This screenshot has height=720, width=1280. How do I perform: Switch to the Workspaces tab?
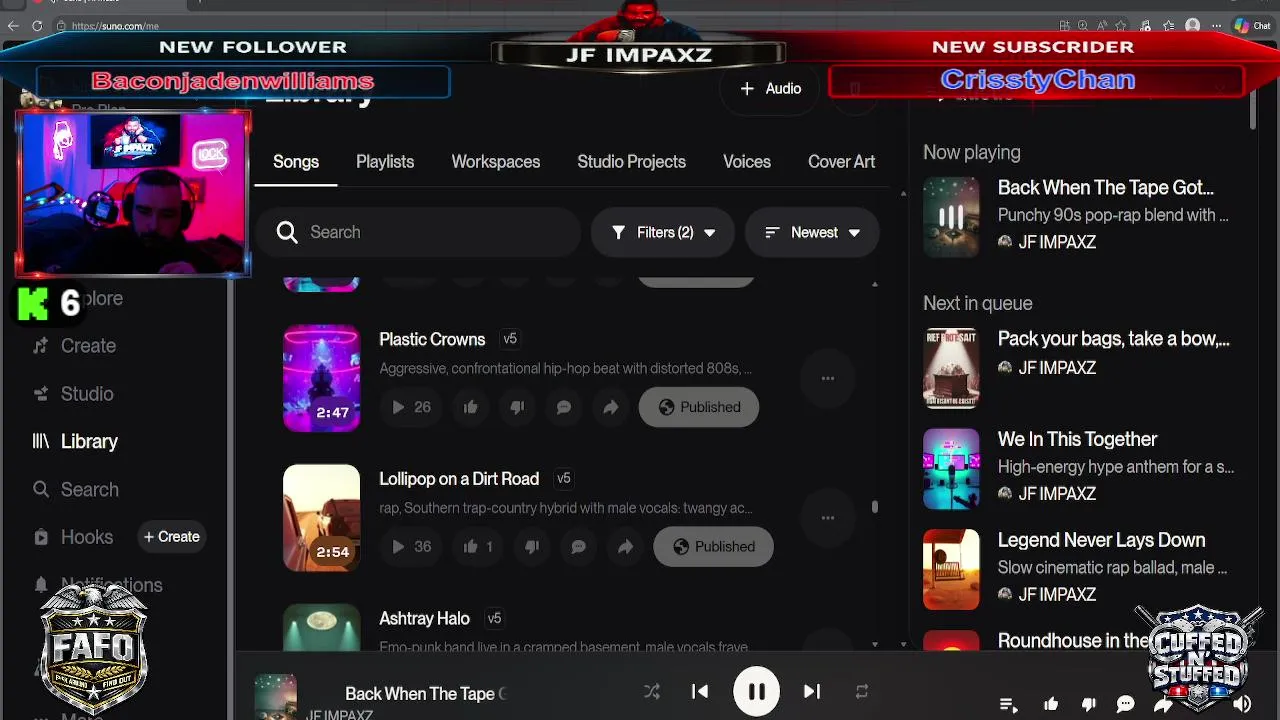[x=496, y=162]
